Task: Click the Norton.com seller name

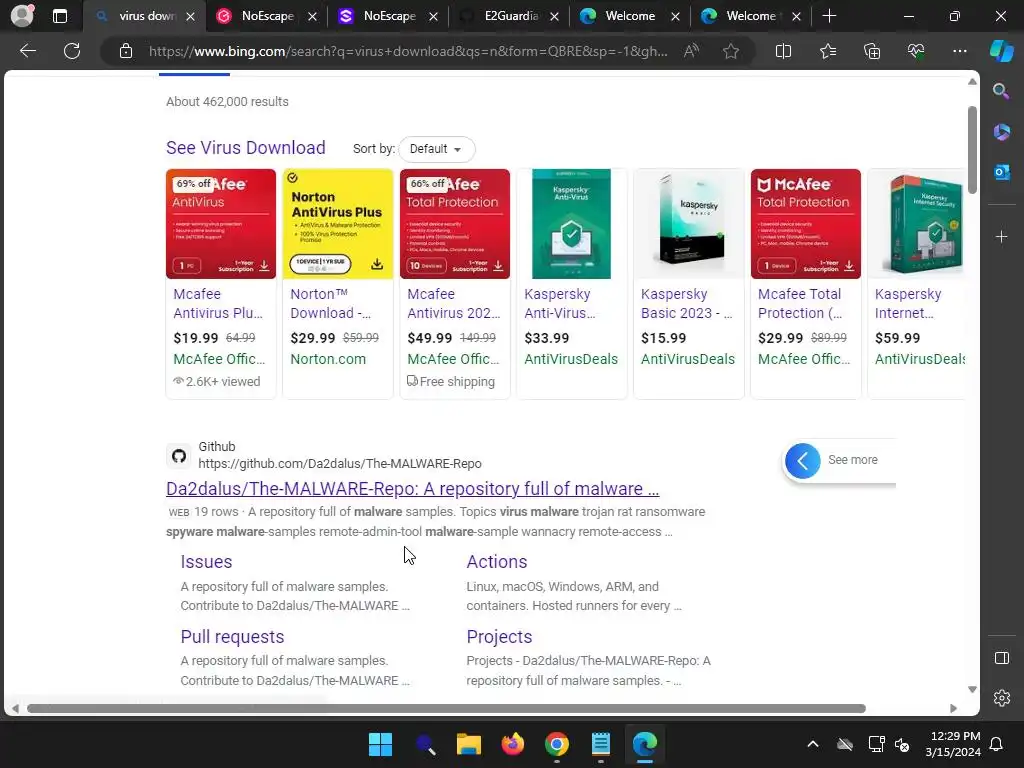Action: 328,359
